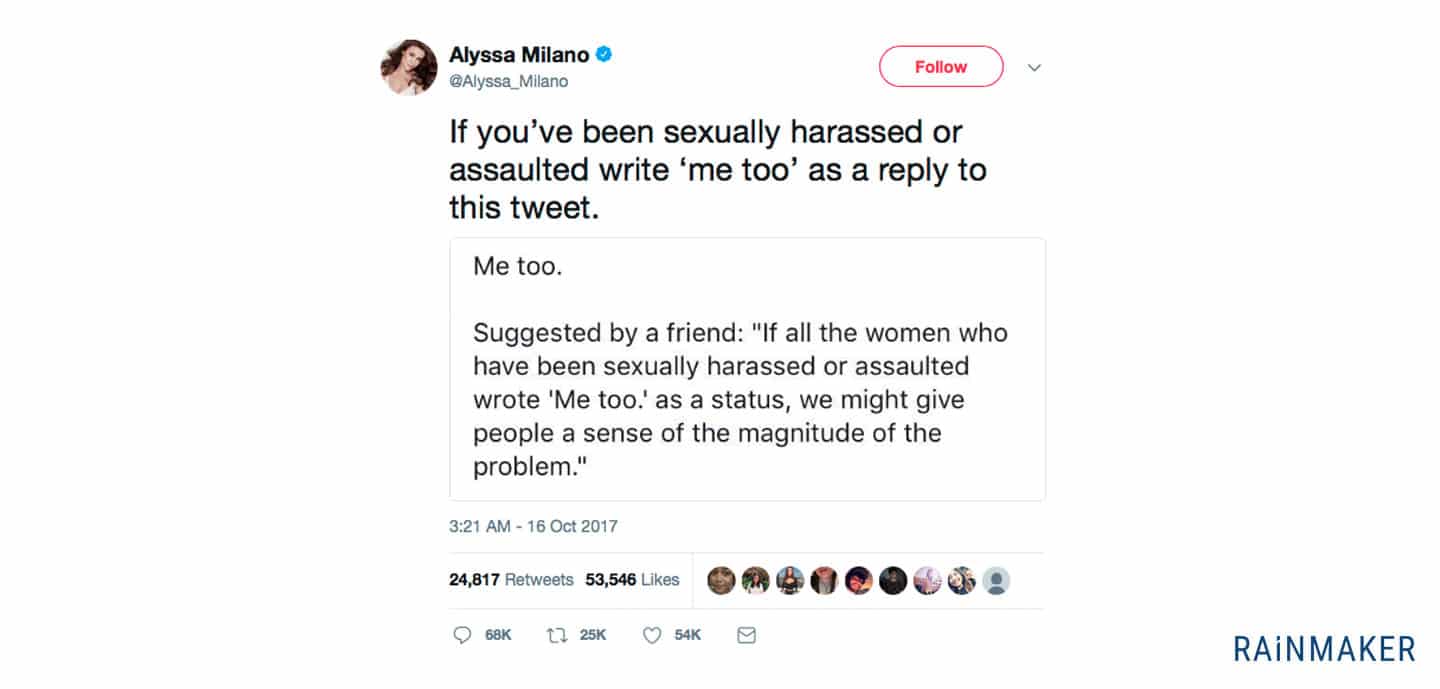View the 53,546 Likes list
The height and width of the screenshot is (689, 1440).
click(632, 580)
